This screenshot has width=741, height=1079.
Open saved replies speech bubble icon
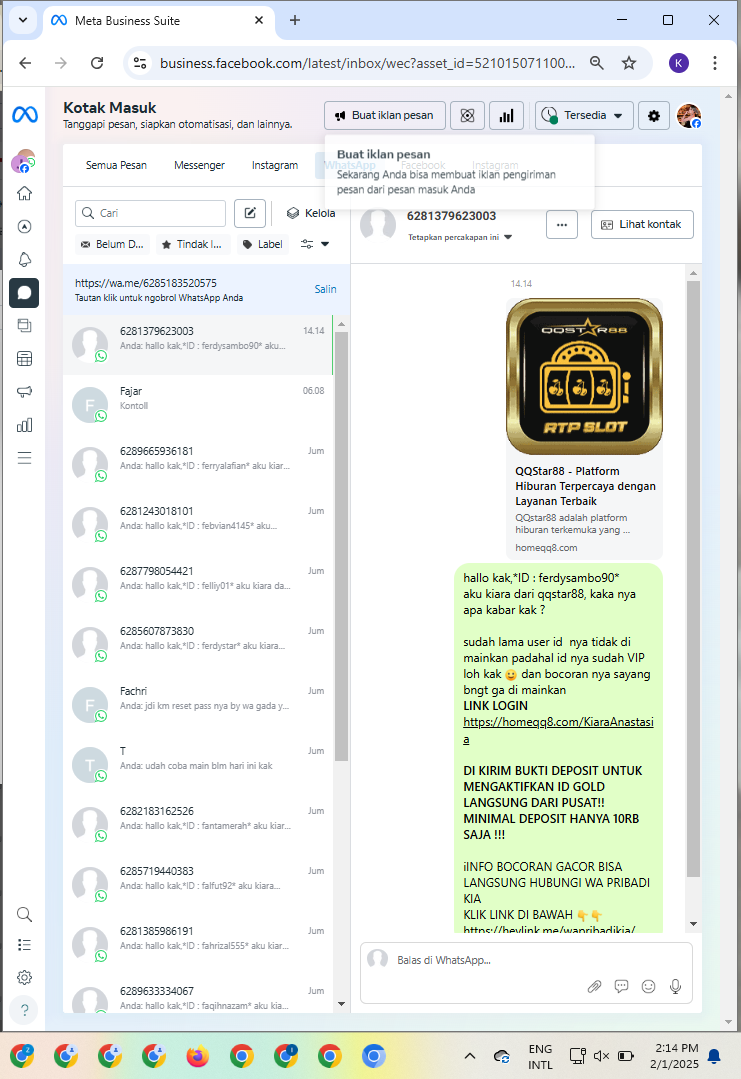(621, 987)
